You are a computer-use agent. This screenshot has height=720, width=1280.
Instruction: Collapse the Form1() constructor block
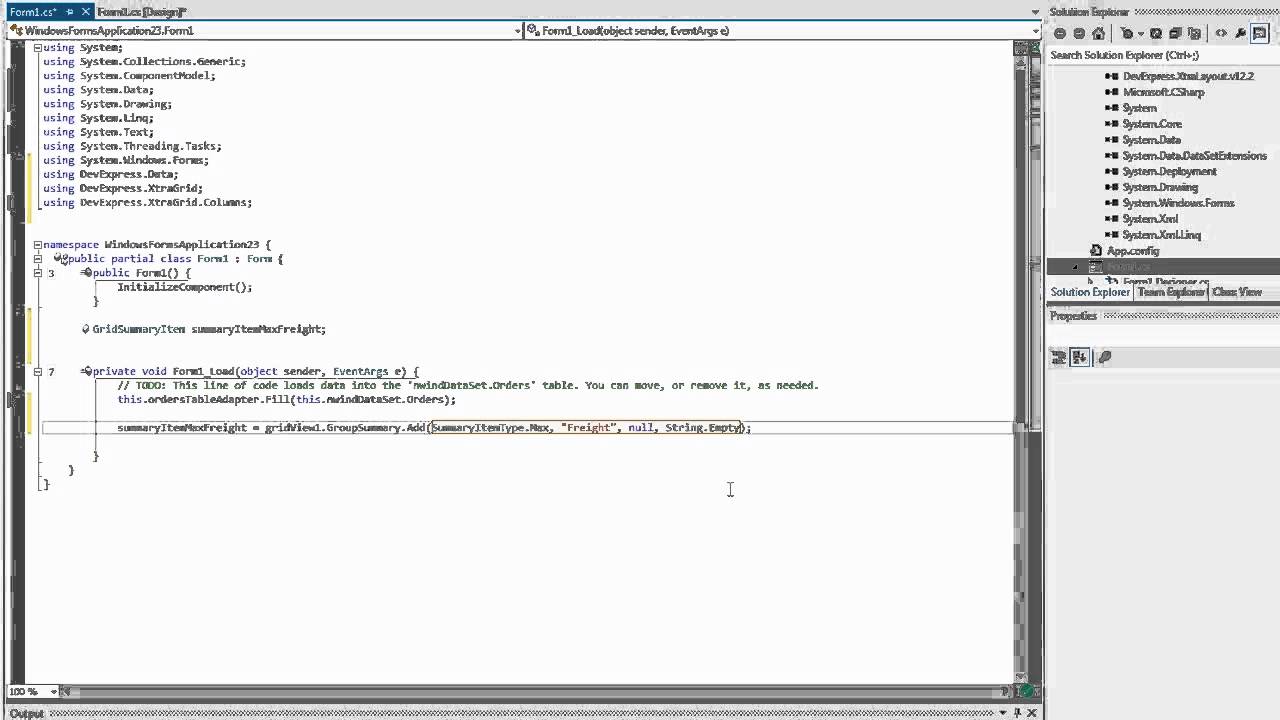37,273
